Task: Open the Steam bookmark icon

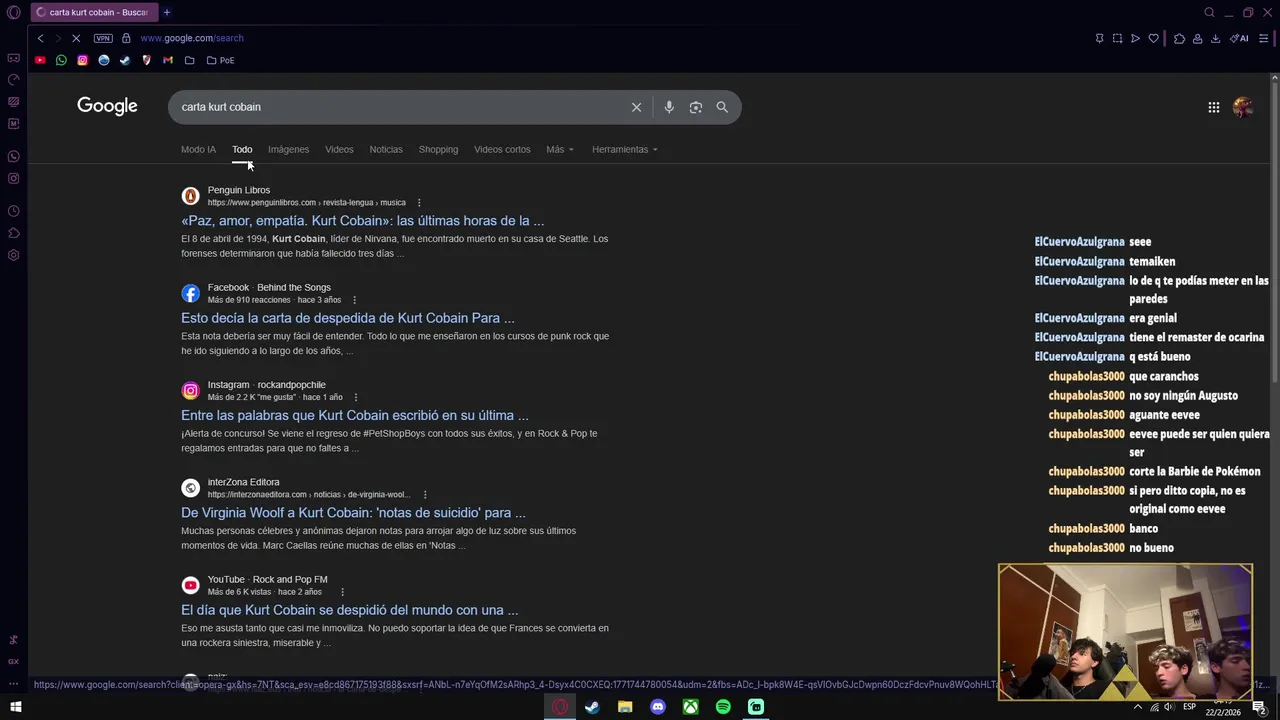Action: [125, 60]
